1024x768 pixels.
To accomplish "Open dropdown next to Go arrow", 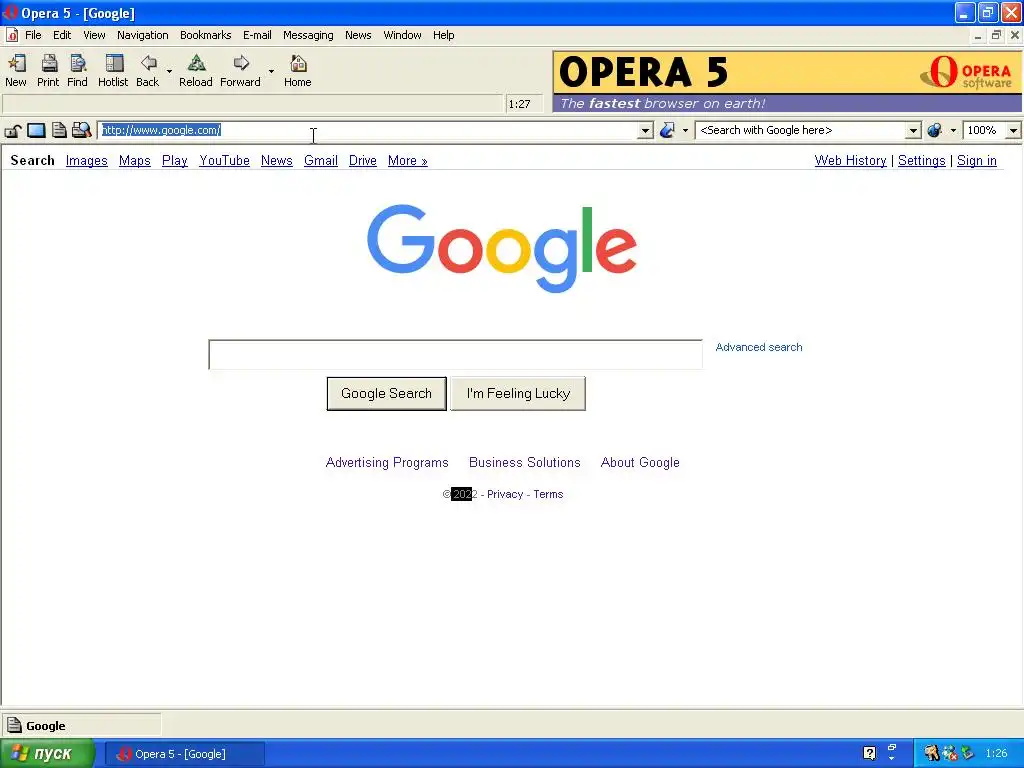I will click(x=685, y=131).
